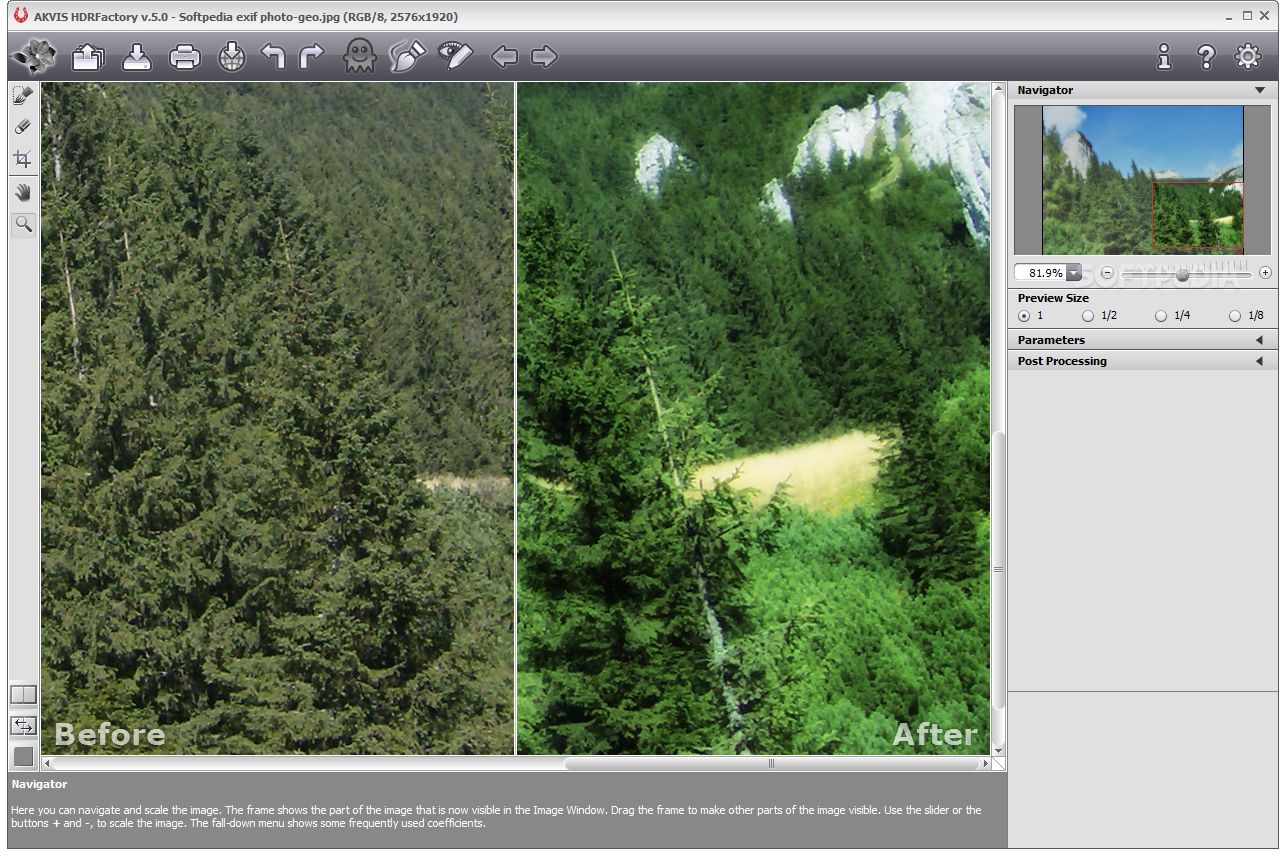Viewport: 1286px width, 856px height.
Task: Select the Zoom magnifier tool
Action: [x=23, y=224]
